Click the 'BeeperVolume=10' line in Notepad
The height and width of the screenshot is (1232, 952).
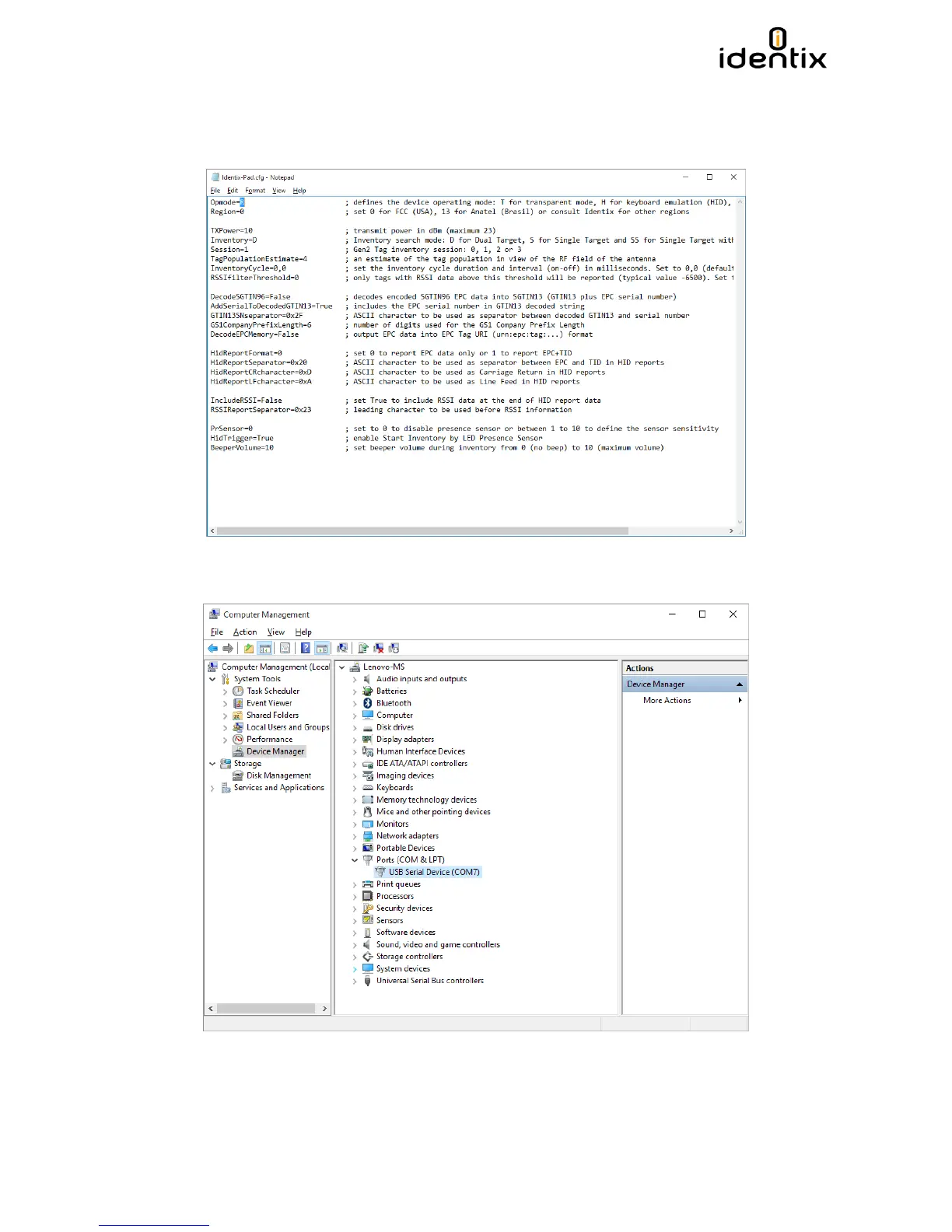pos(242,448)
